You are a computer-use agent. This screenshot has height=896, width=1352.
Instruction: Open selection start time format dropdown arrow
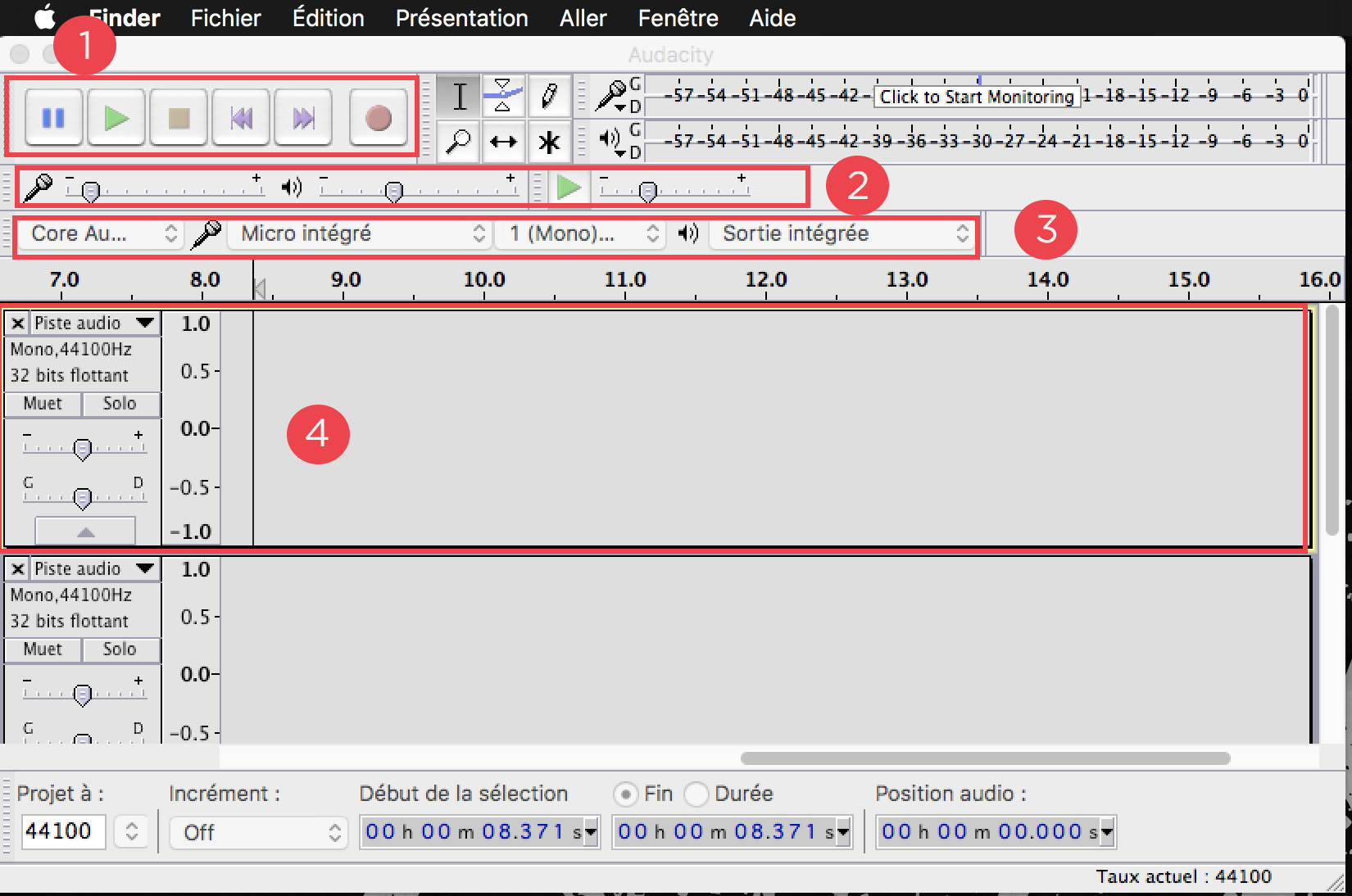590,832
